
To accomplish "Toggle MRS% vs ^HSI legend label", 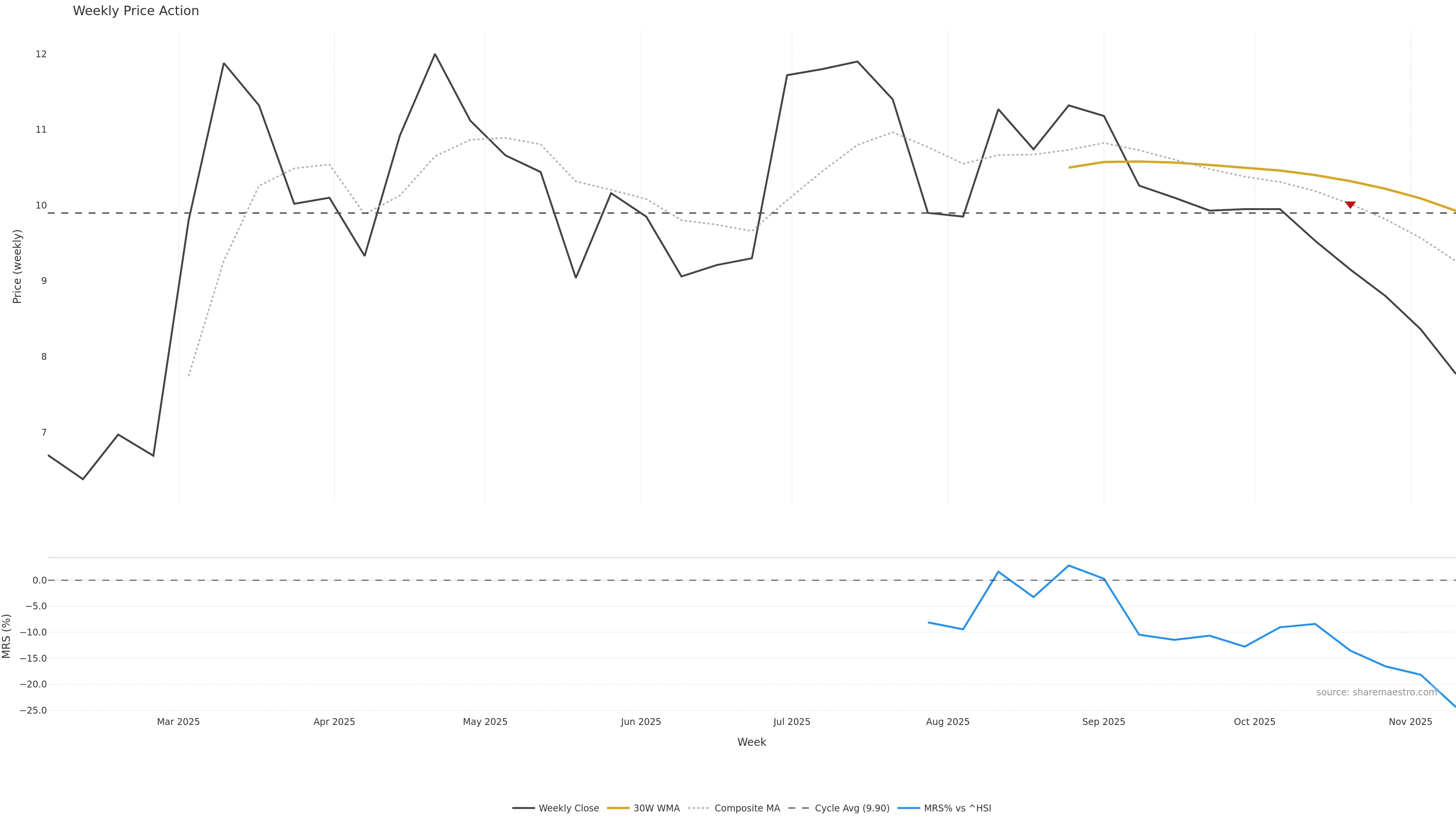I will click(x=957, y=808).
